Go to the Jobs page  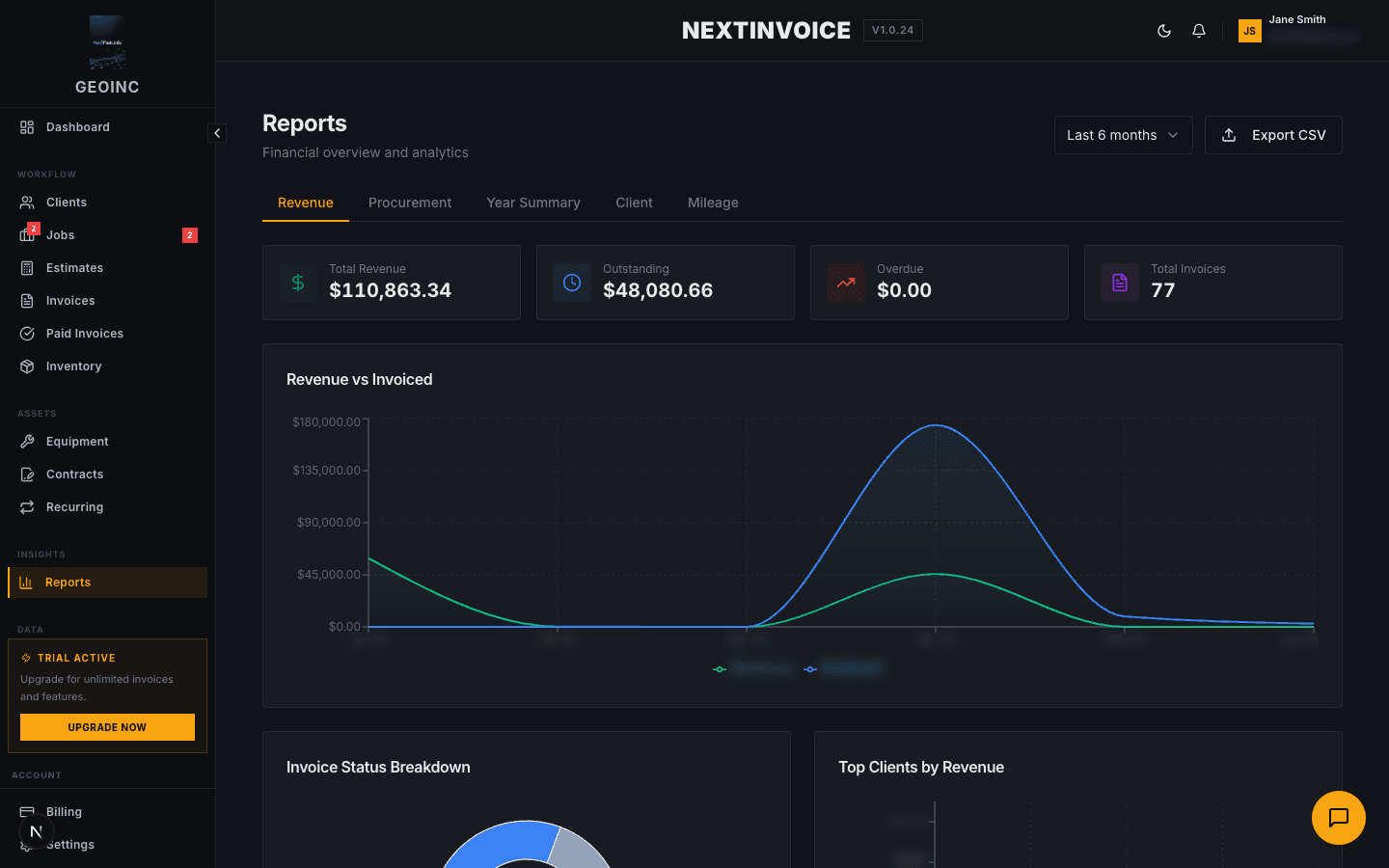[x=107, y=235]
